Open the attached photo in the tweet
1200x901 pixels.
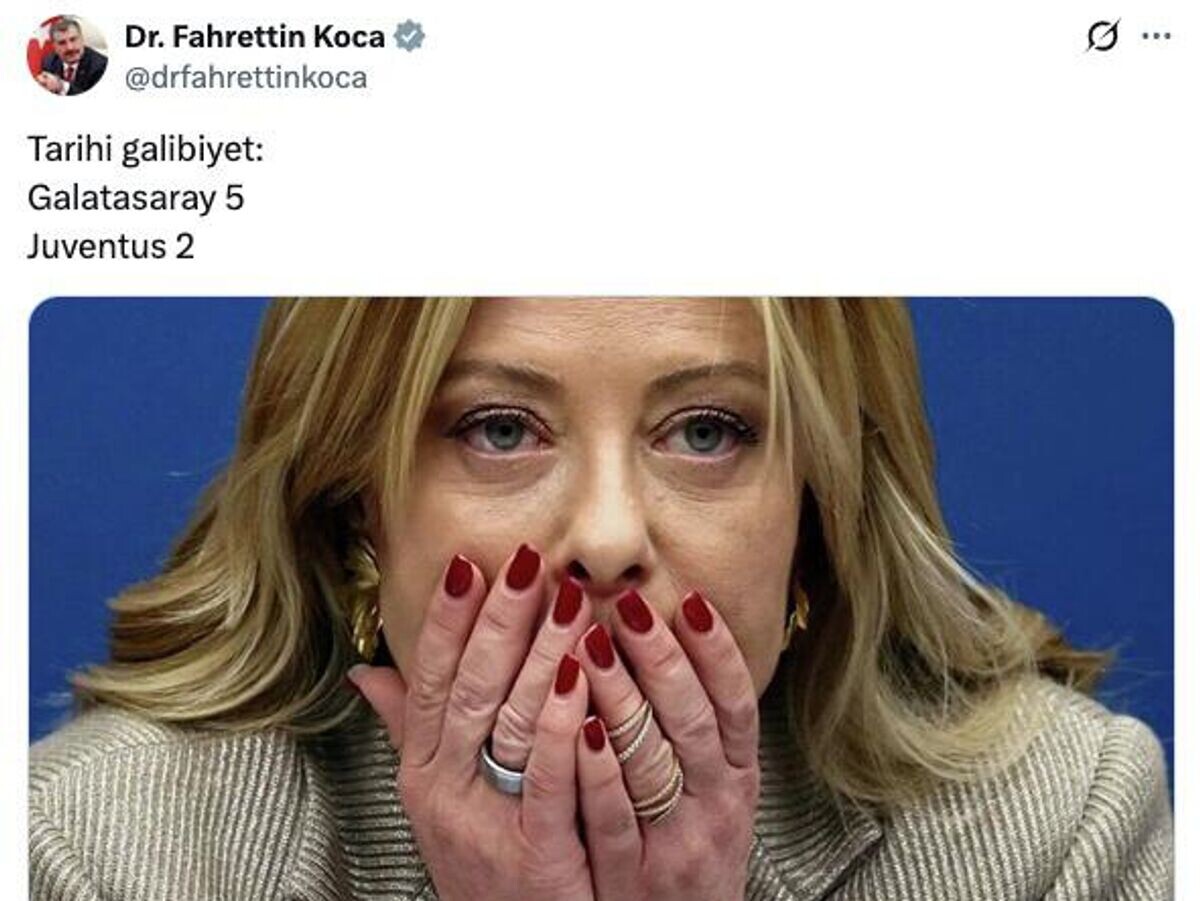(x=601, y=599)
